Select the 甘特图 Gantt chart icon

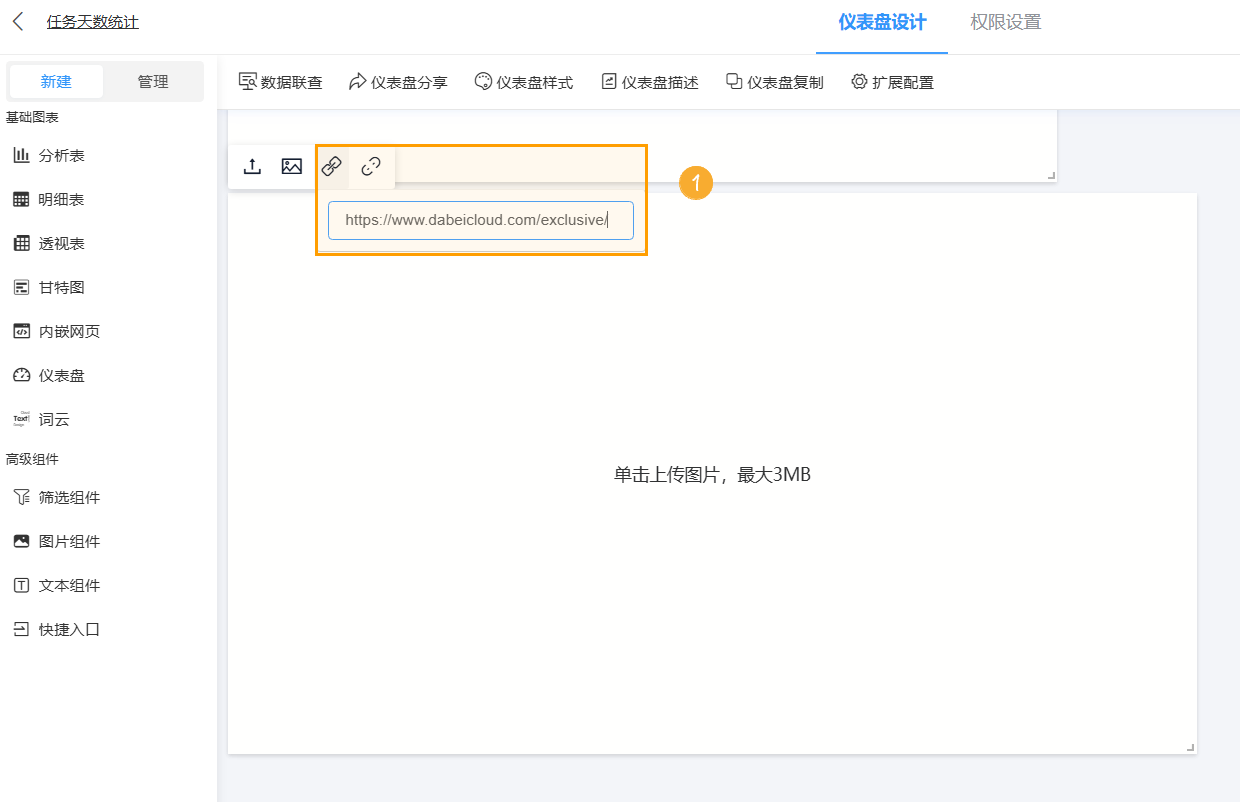[x=23, y=287]
